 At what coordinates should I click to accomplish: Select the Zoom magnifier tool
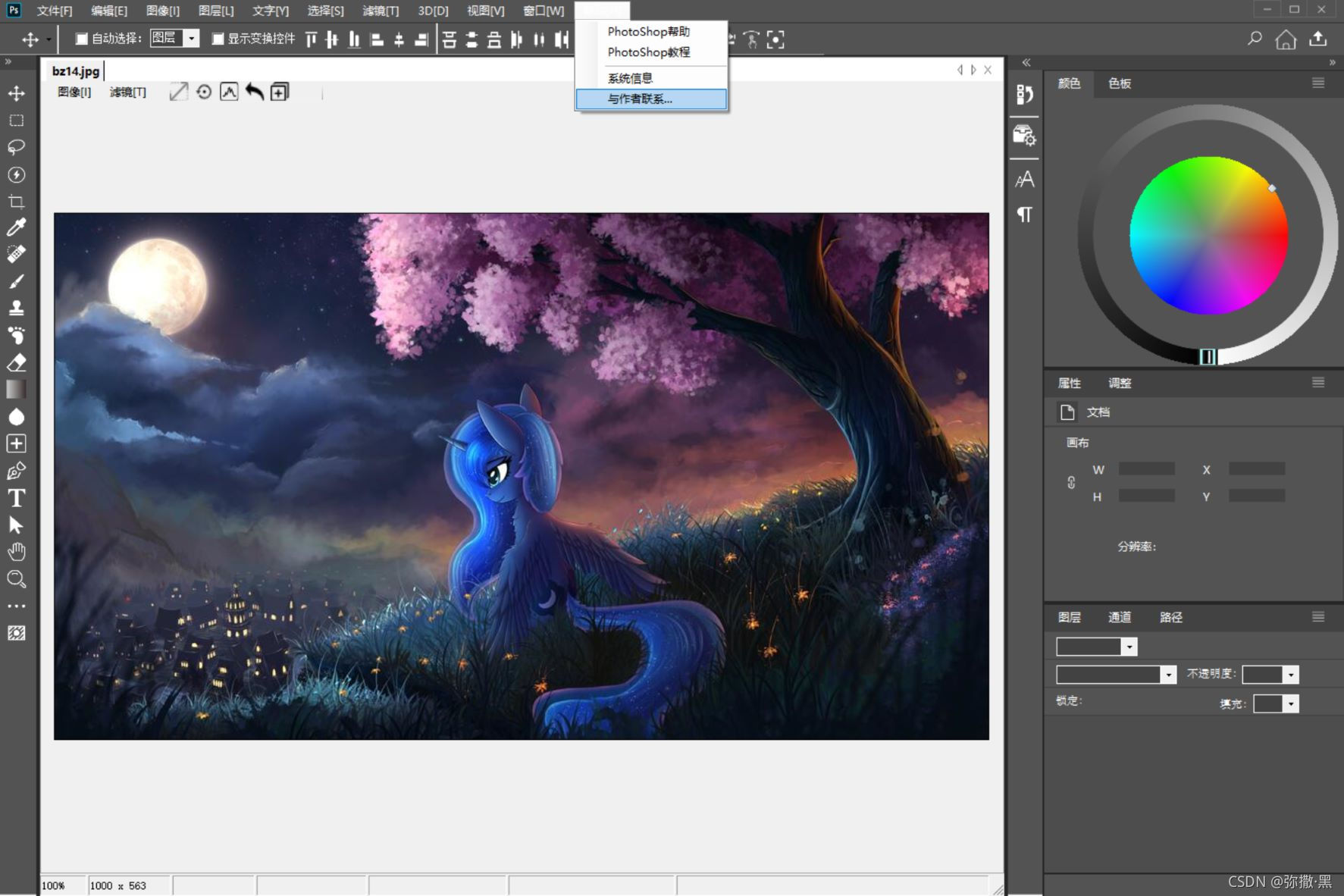(16, 579)
